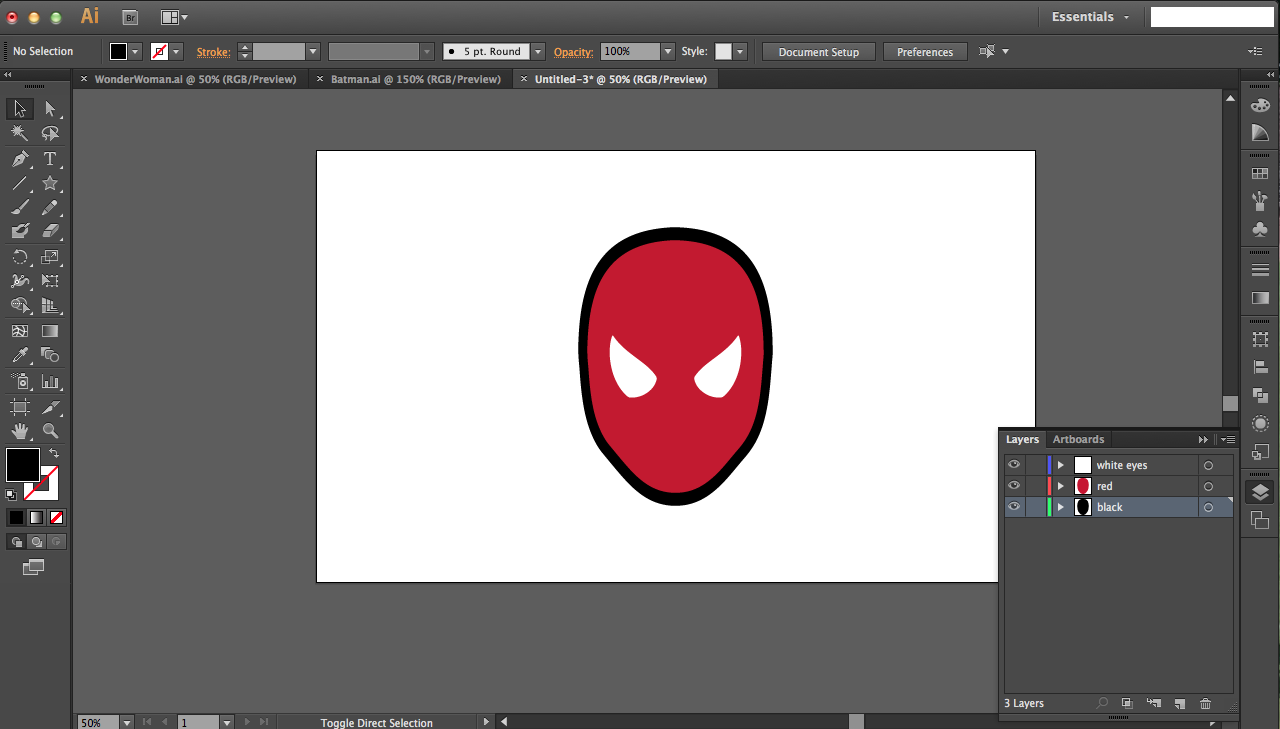
Task: Click the Direct Selection tool
Action: (x=50, y=109)
